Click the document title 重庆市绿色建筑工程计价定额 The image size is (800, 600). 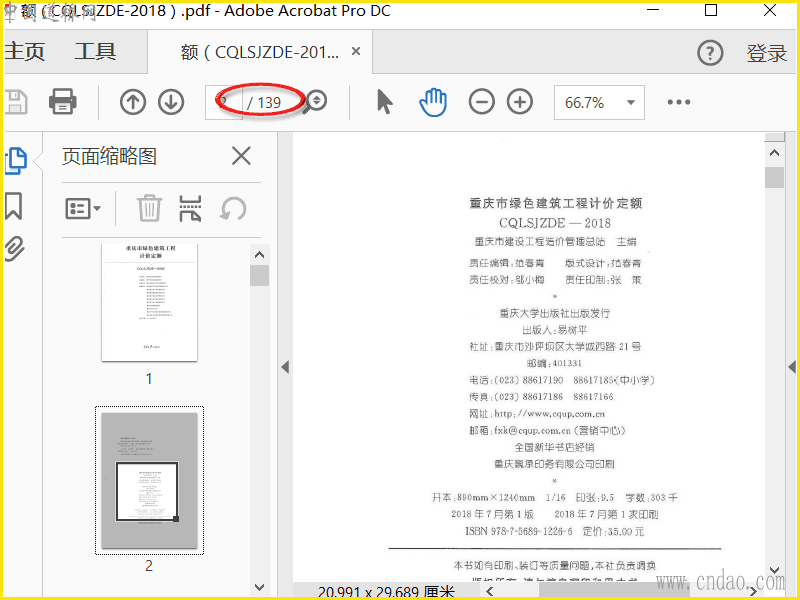point(555,203)
